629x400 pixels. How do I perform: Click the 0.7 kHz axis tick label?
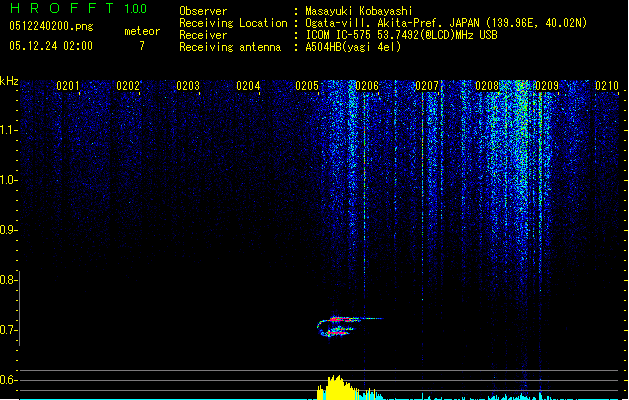(8, 330)
